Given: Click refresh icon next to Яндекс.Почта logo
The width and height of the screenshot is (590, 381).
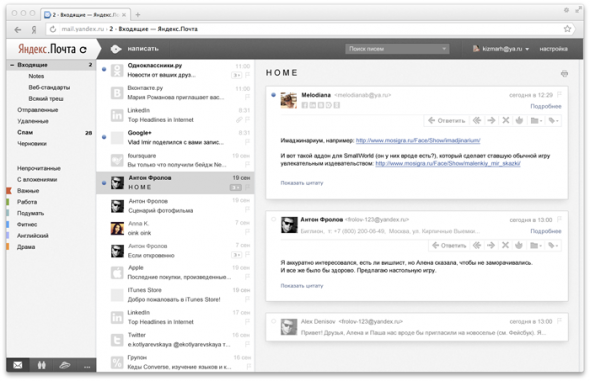Looking at the screenshot, I should point(83,49).
